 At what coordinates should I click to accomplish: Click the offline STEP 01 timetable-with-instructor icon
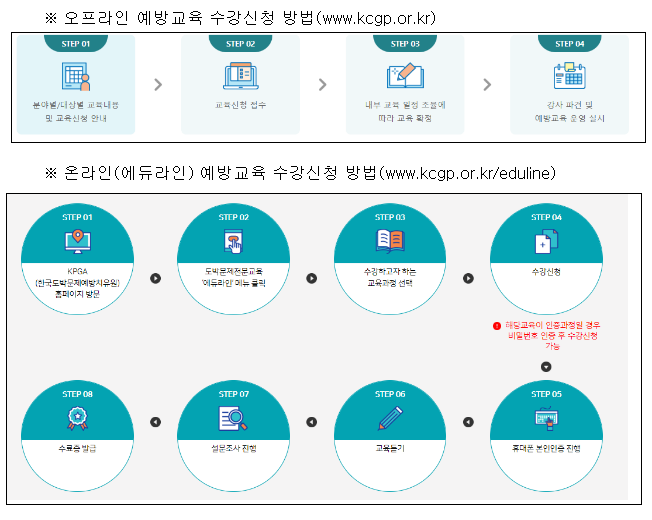[x=76, y=76]
